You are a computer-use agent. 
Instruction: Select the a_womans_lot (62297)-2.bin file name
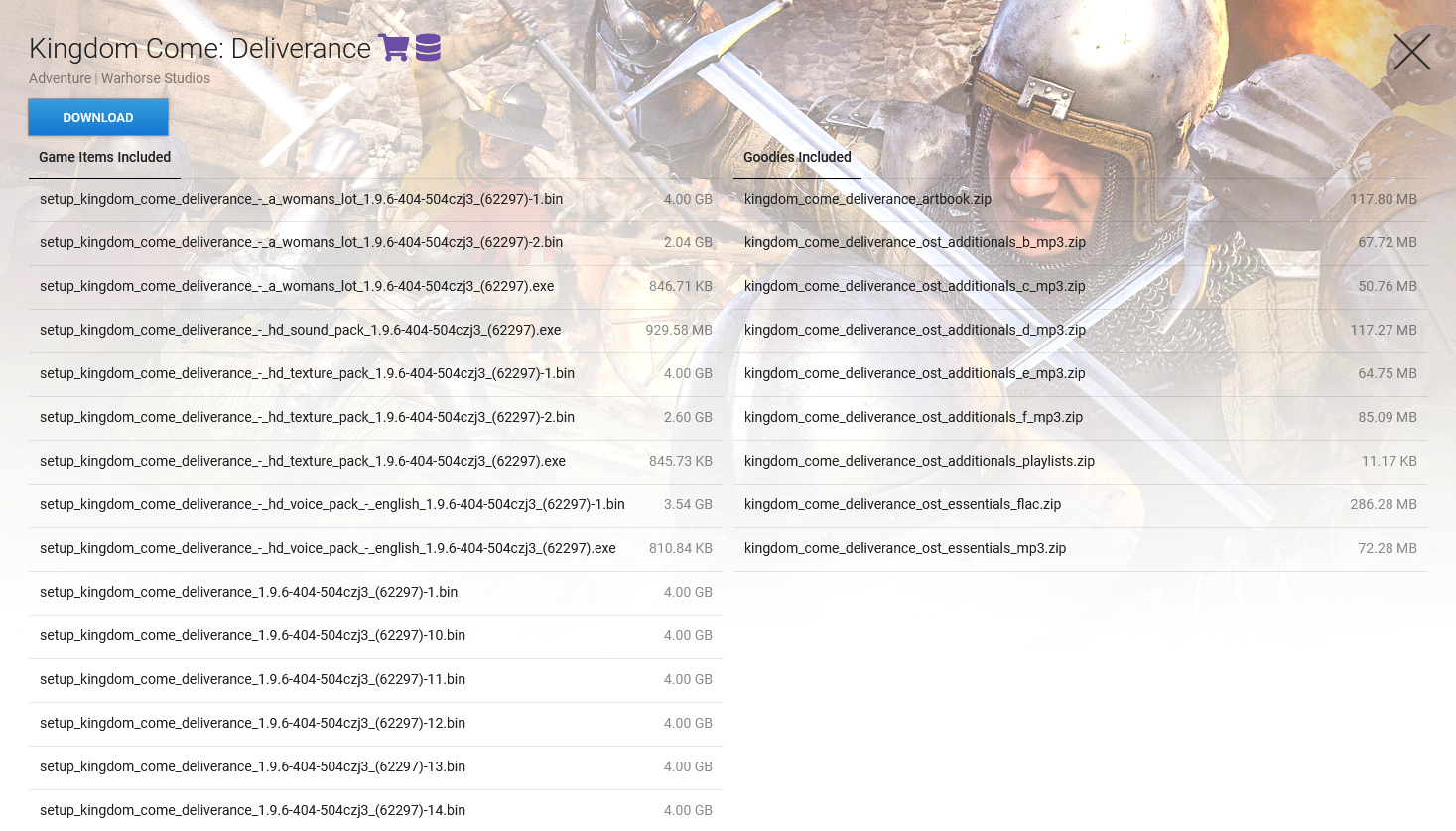coord(301,242)
